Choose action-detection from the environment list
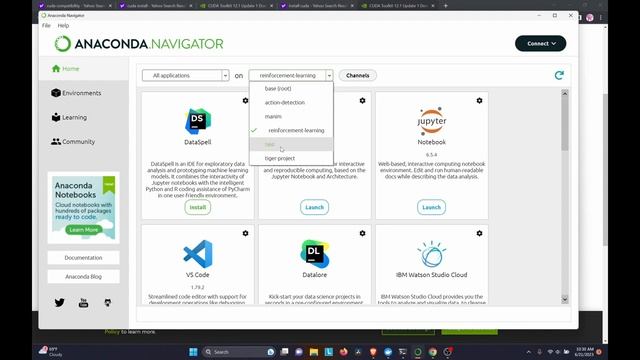The width and height of the screenshot is (640, 360). [x=291, y=102]
